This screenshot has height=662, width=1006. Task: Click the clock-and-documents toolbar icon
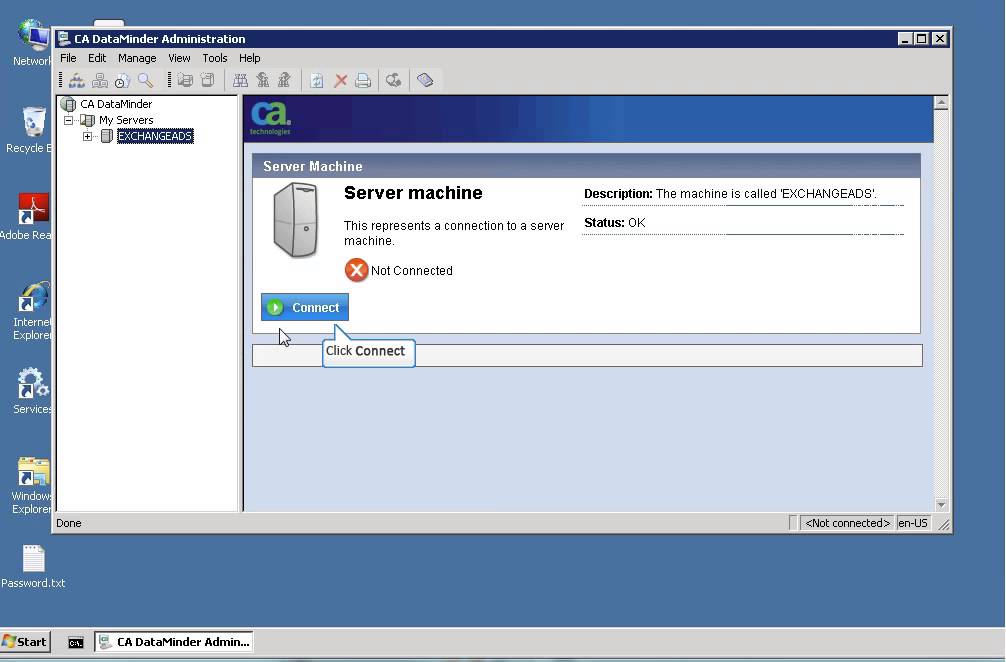[x=122, y=80]
